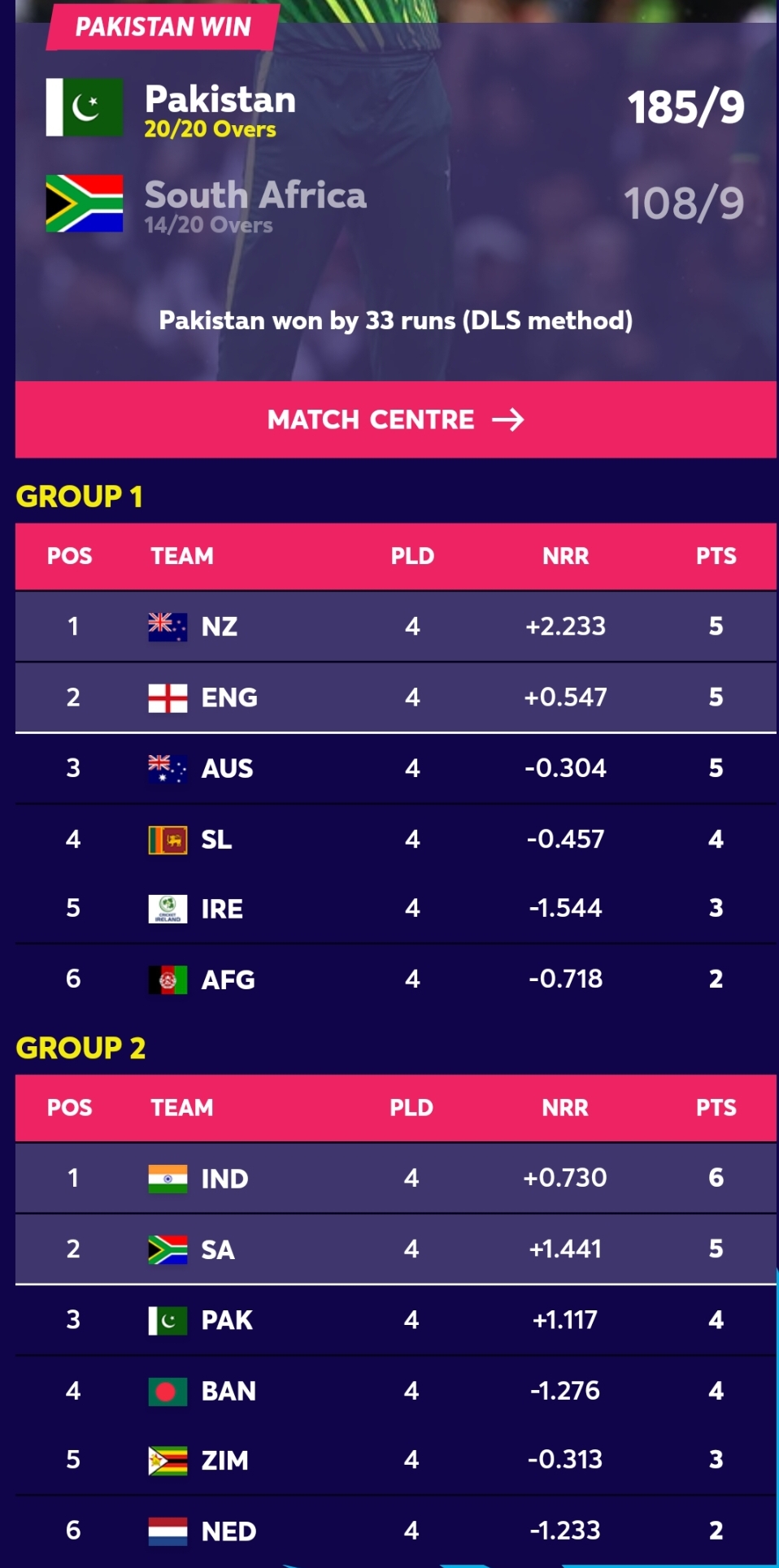Click the Sri Lanka flag icon

click(x=168, y=840)
